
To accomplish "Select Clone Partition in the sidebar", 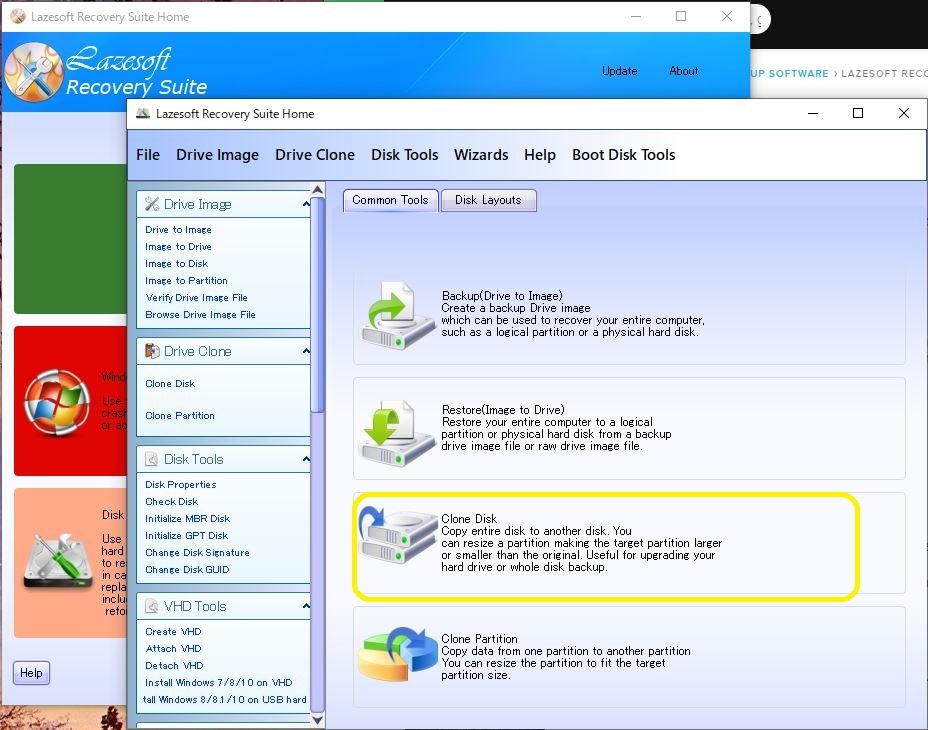I will (x=180, y=416).
